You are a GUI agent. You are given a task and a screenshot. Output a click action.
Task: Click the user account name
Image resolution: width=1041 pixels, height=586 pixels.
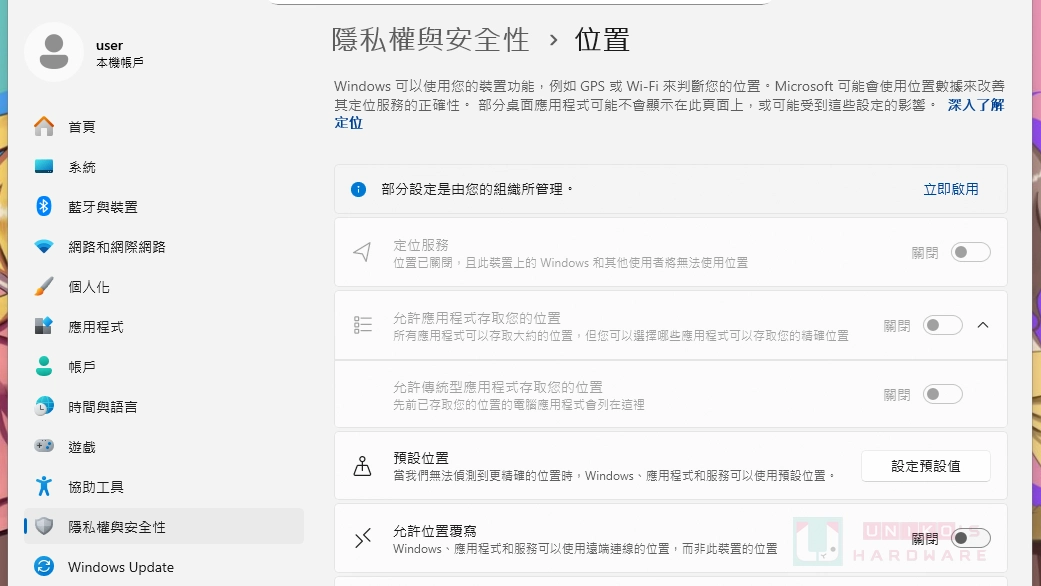click(x=110, y=45)
